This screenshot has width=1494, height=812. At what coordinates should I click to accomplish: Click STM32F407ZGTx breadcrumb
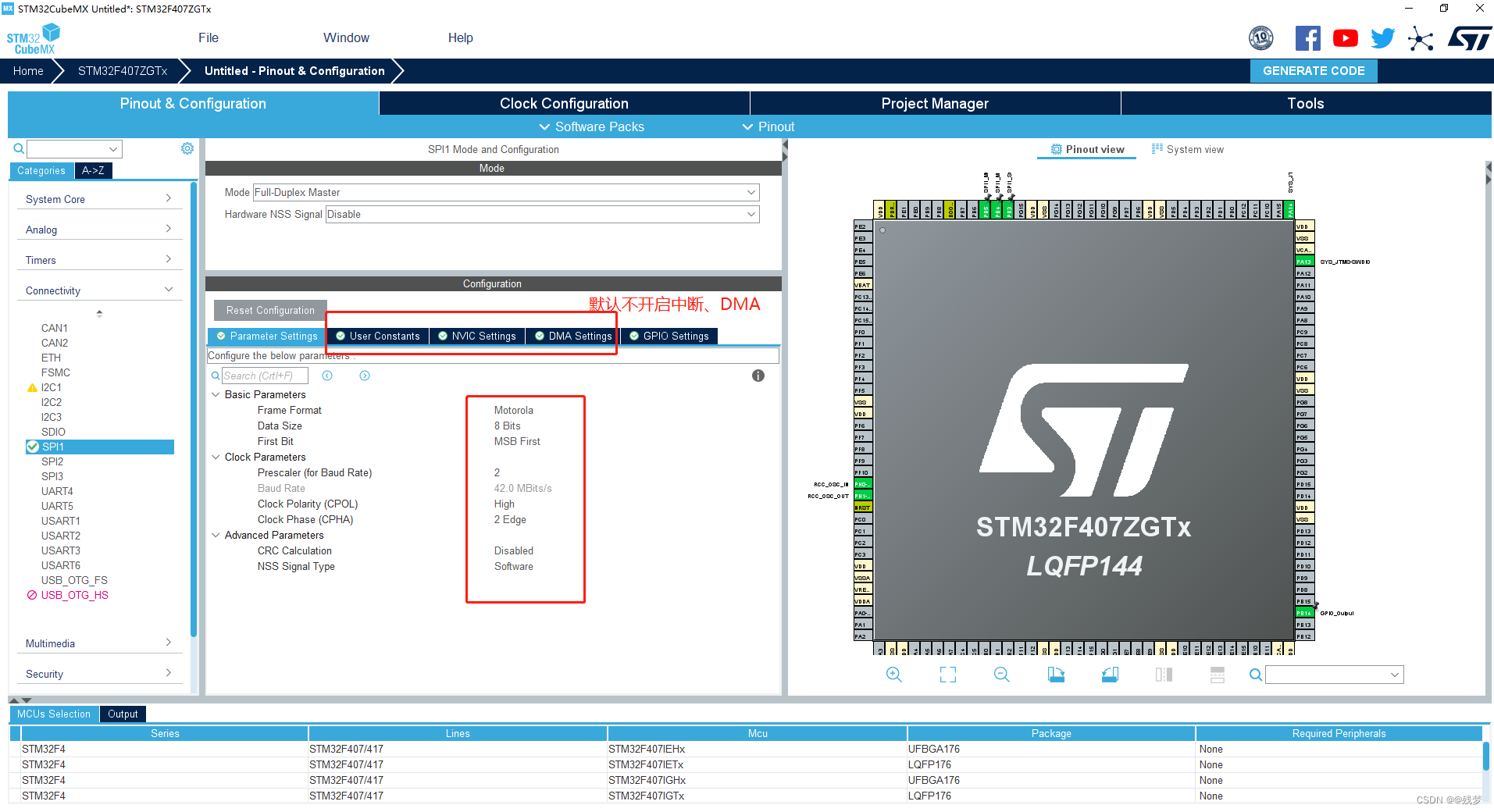click(123, 70)
